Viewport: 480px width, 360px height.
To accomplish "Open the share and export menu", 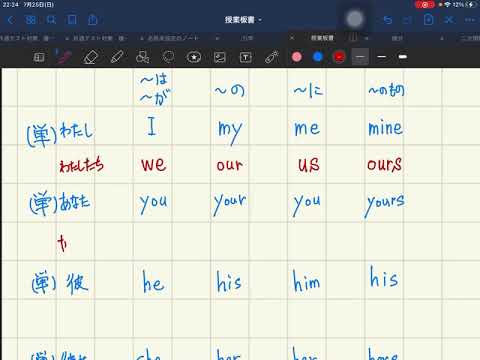I will (93, 20).
